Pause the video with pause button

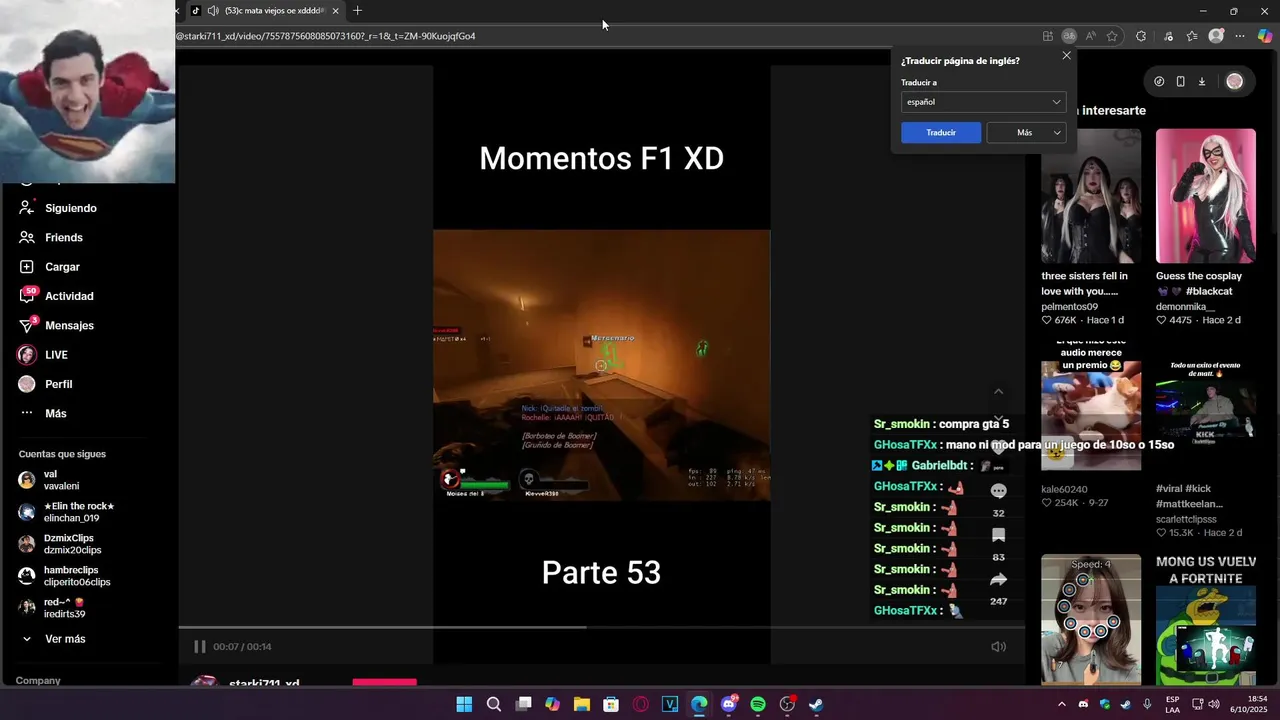click(x=199, y=647)
